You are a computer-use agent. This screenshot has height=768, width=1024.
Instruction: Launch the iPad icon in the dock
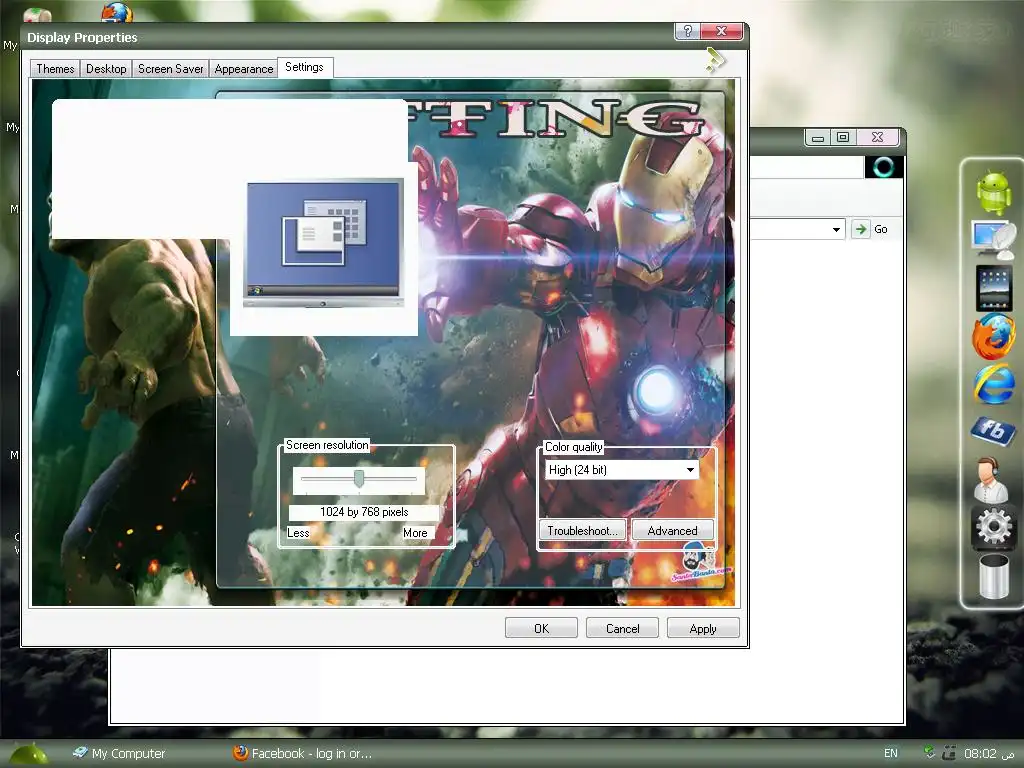(x=993, y=287)
